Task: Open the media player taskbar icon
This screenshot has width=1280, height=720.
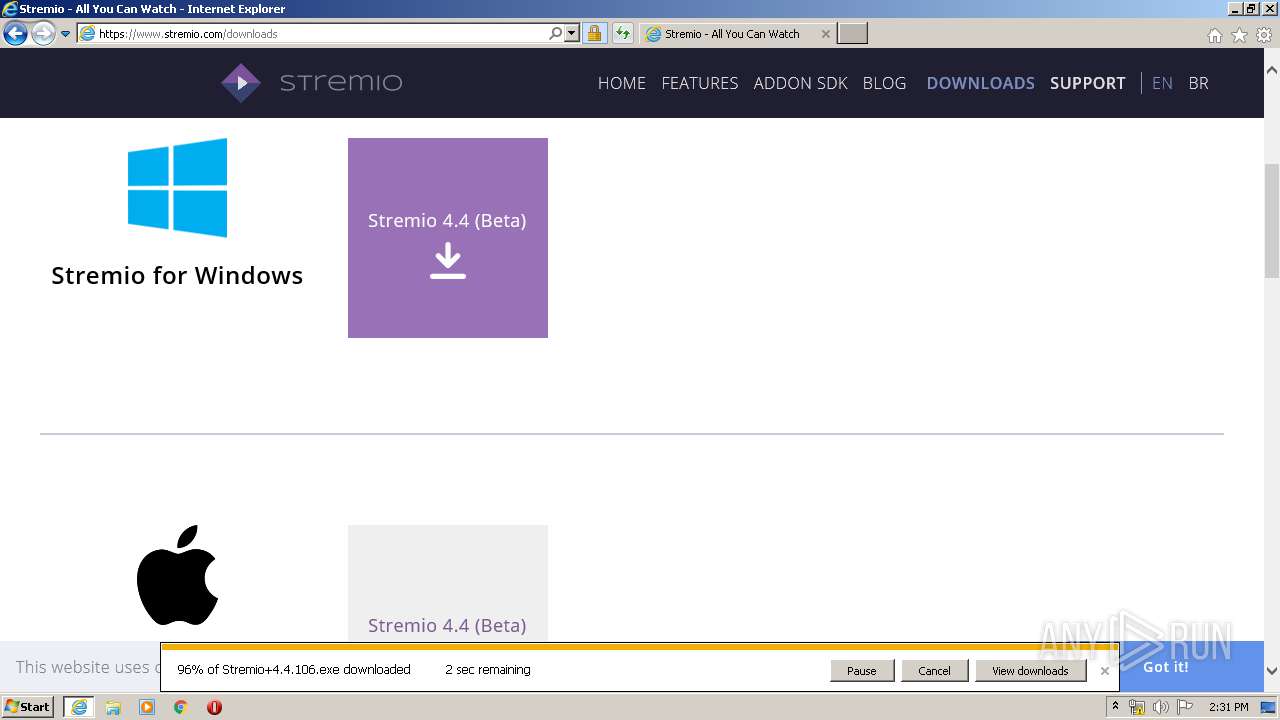Action: pyautogui.click(x=147, y=707)
